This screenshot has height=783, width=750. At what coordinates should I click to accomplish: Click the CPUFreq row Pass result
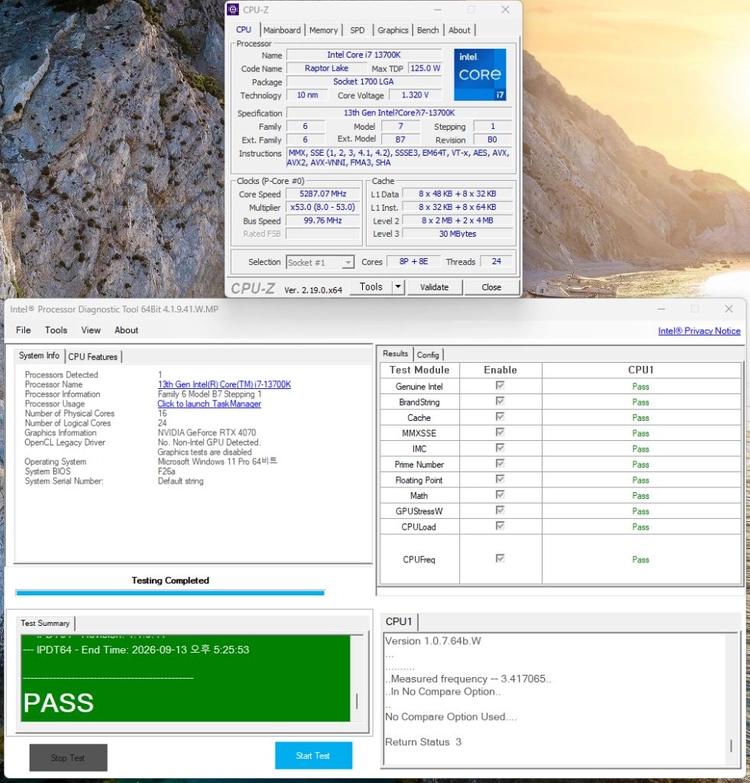click(x=640, y=560)
